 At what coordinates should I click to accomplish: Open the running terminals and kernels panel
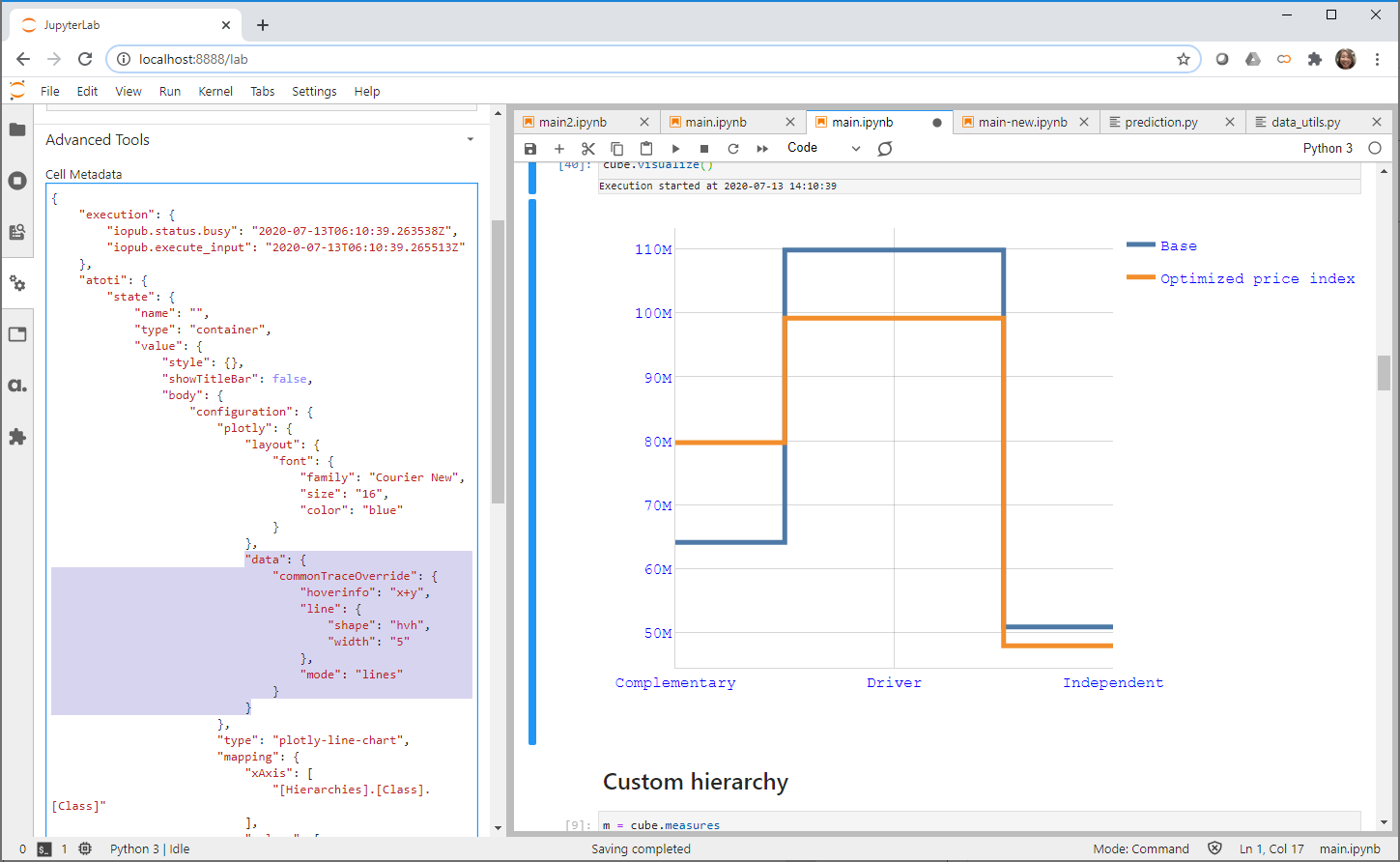click(x=17, y=181)
